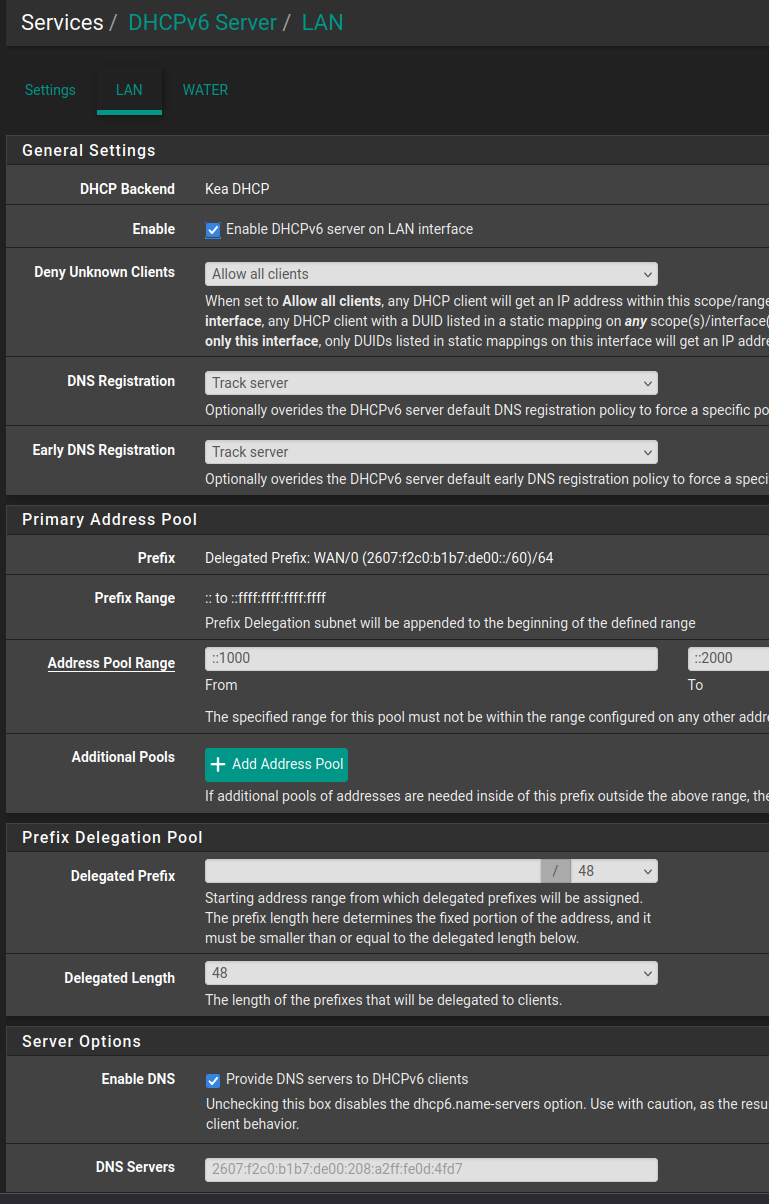Image resolution: width=769 pixels, height=1204 pixels.
Task: Click the Services breadcrumb text
Action: tap(62, 22)
